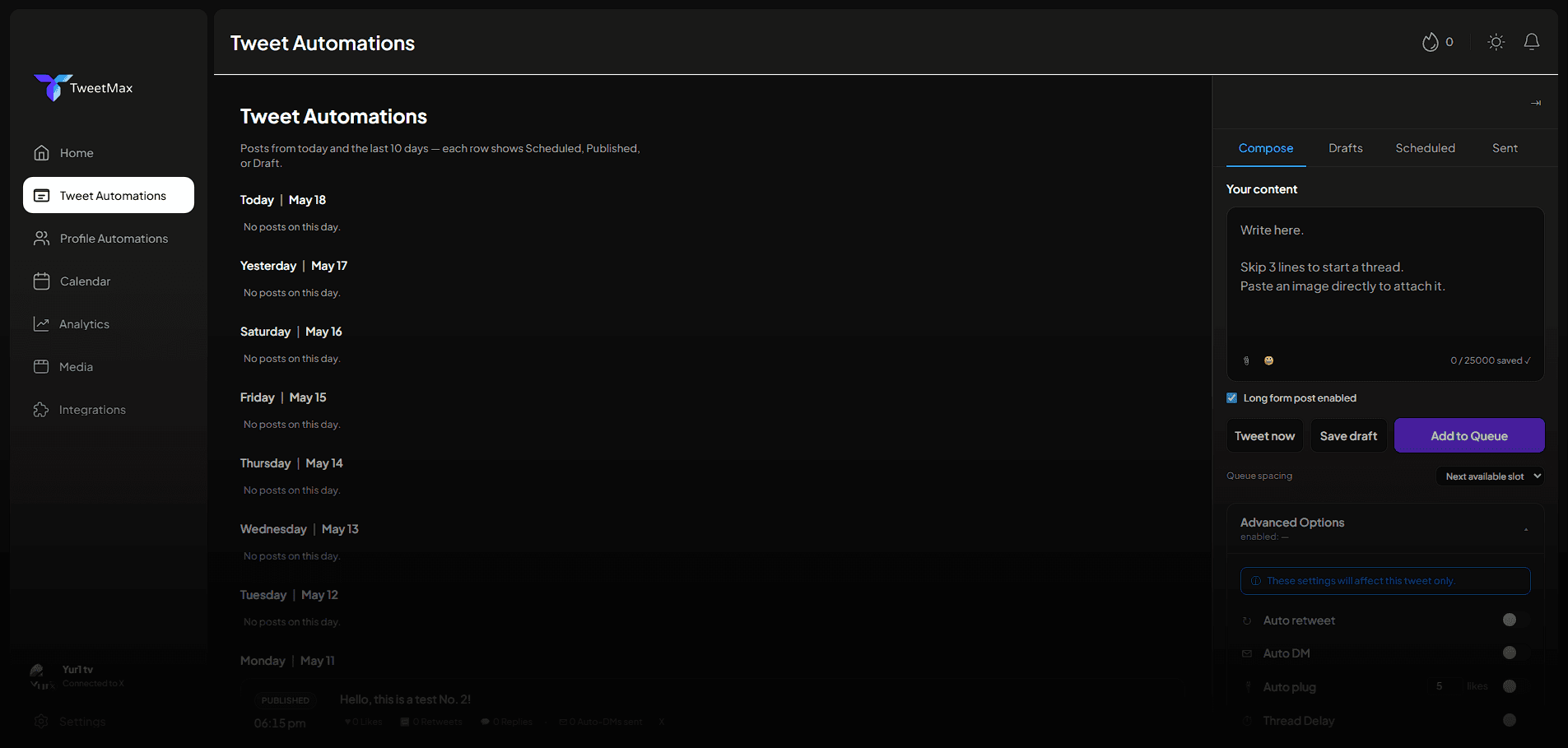Enable the Auto retweet toggle
The width and height of the screenshot is (1568, 748).
coord(1515,620)
